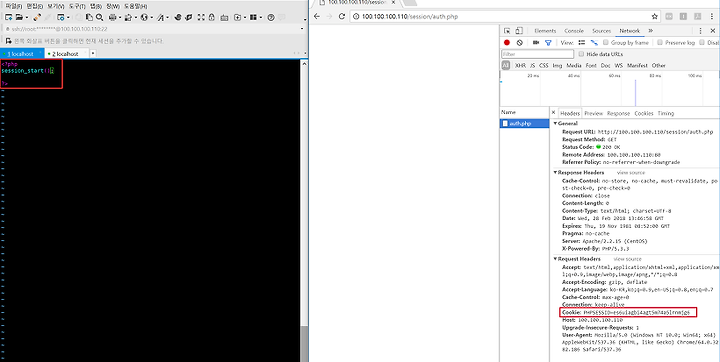The height and width of the screenshot is (362, 720).
Task: Open DevTools customize kebab menu
Action: click(x=700, y=31)
